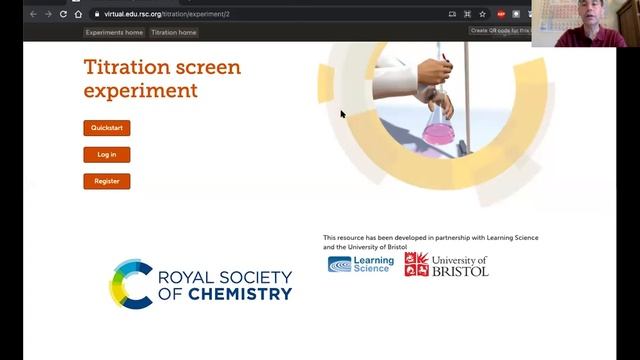
Task: Open Experiments home
Action: (x=114, y=32)
